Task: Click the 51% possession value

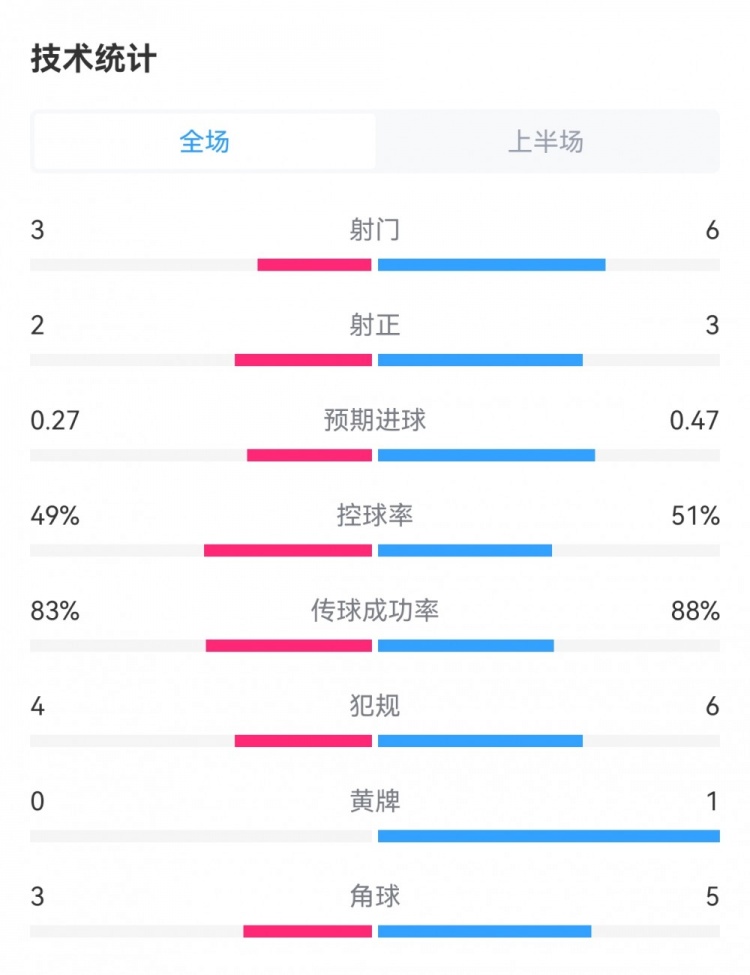Action: tap(696, 516)
